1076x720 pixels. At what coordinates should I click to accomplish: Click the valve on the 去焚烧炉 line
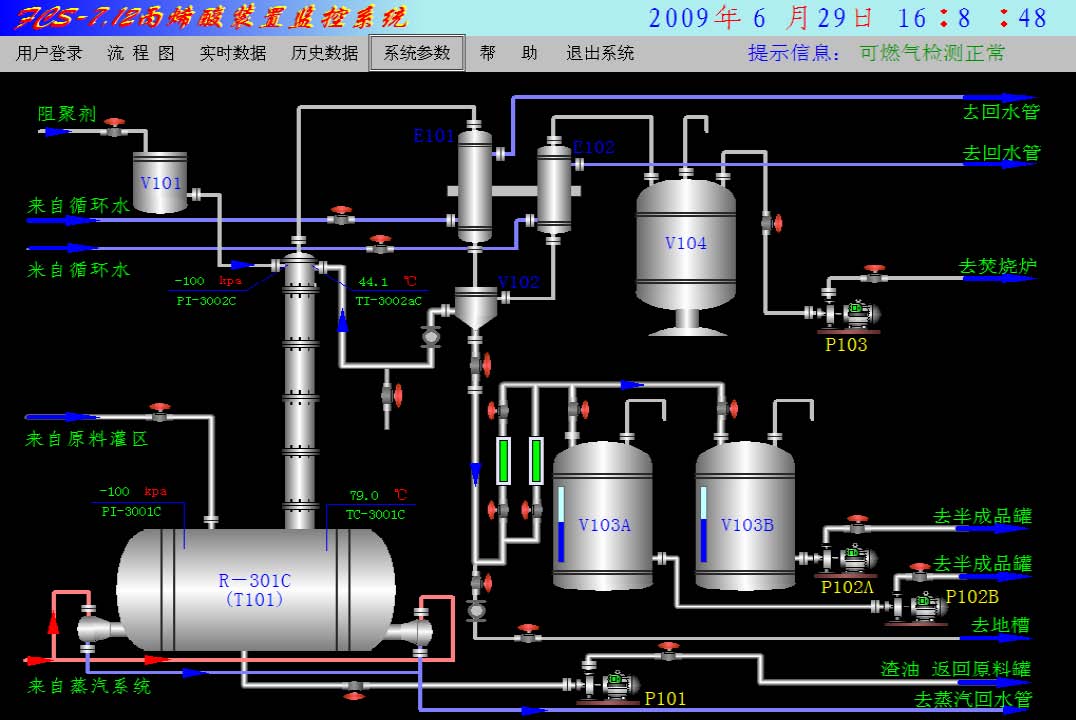(874, 274)
